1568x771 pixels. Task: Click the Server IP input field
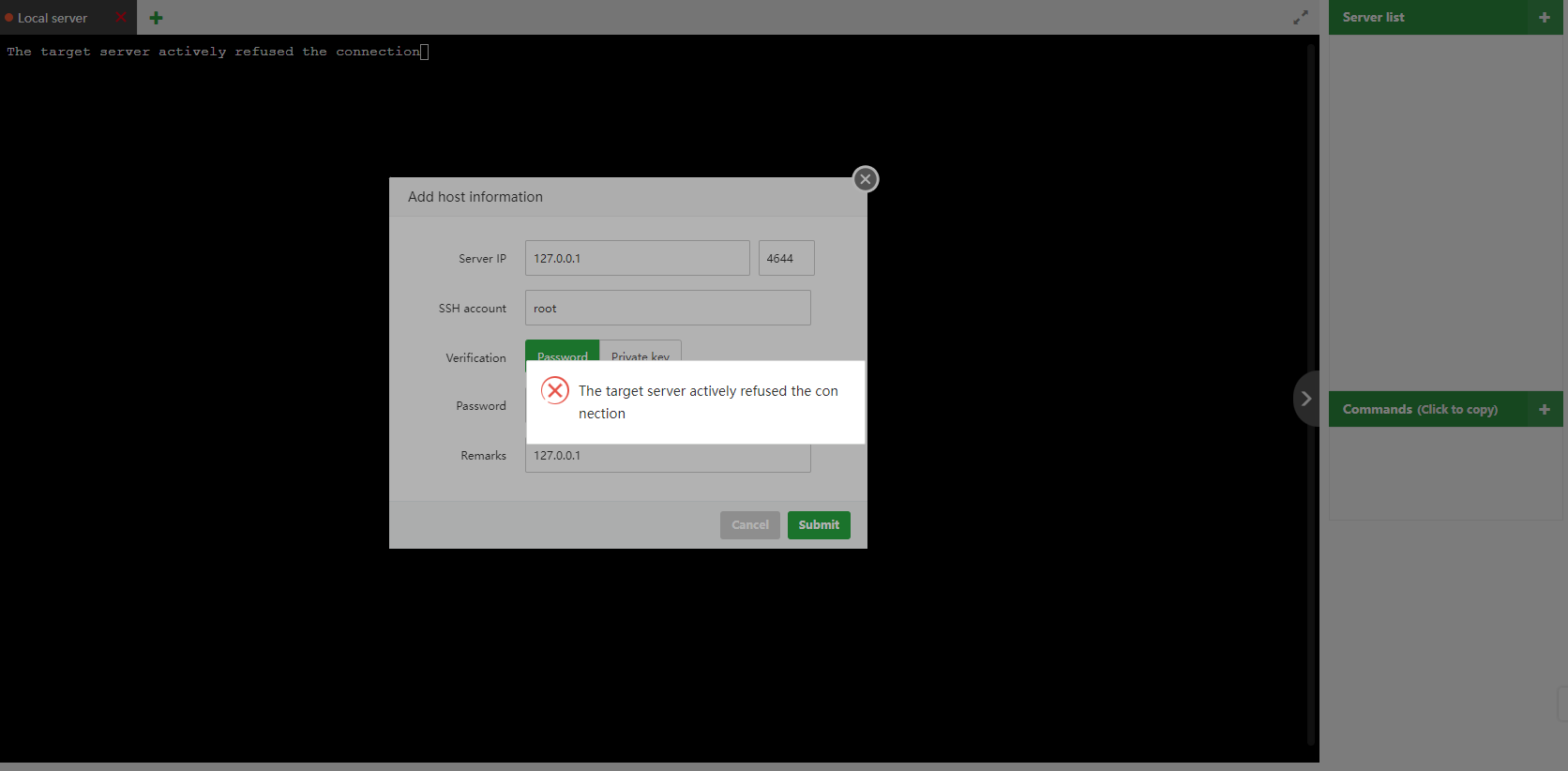tap(638, 258)
